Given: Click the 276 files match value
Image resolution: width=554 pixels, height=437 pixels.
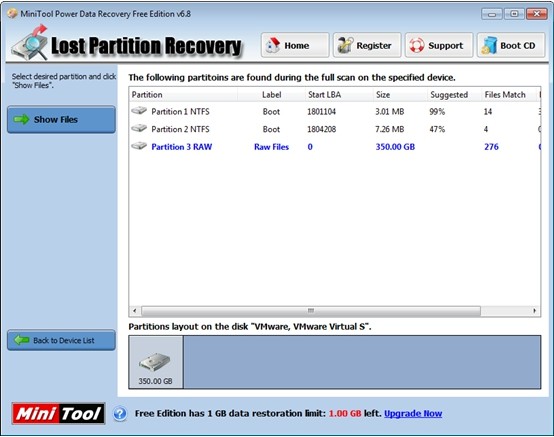Looking at the screenshot, I should 491,147.
